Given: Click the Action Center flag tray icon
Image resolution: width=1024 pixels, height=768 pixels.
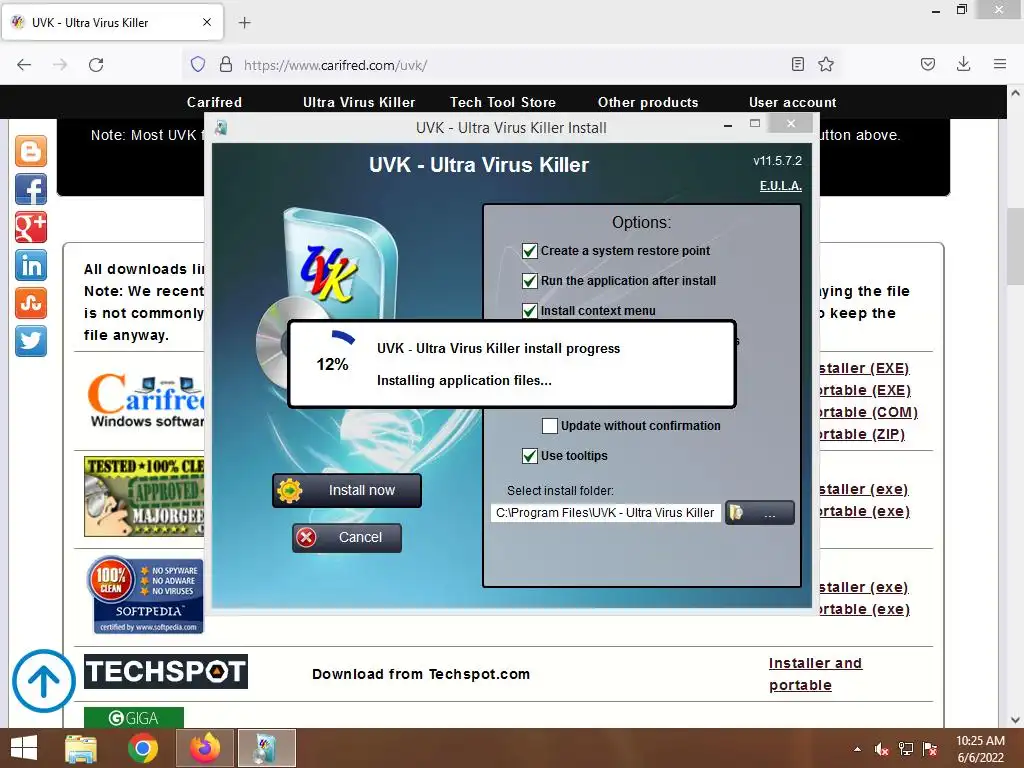Looking at the screenshot, I should (930, 749).
